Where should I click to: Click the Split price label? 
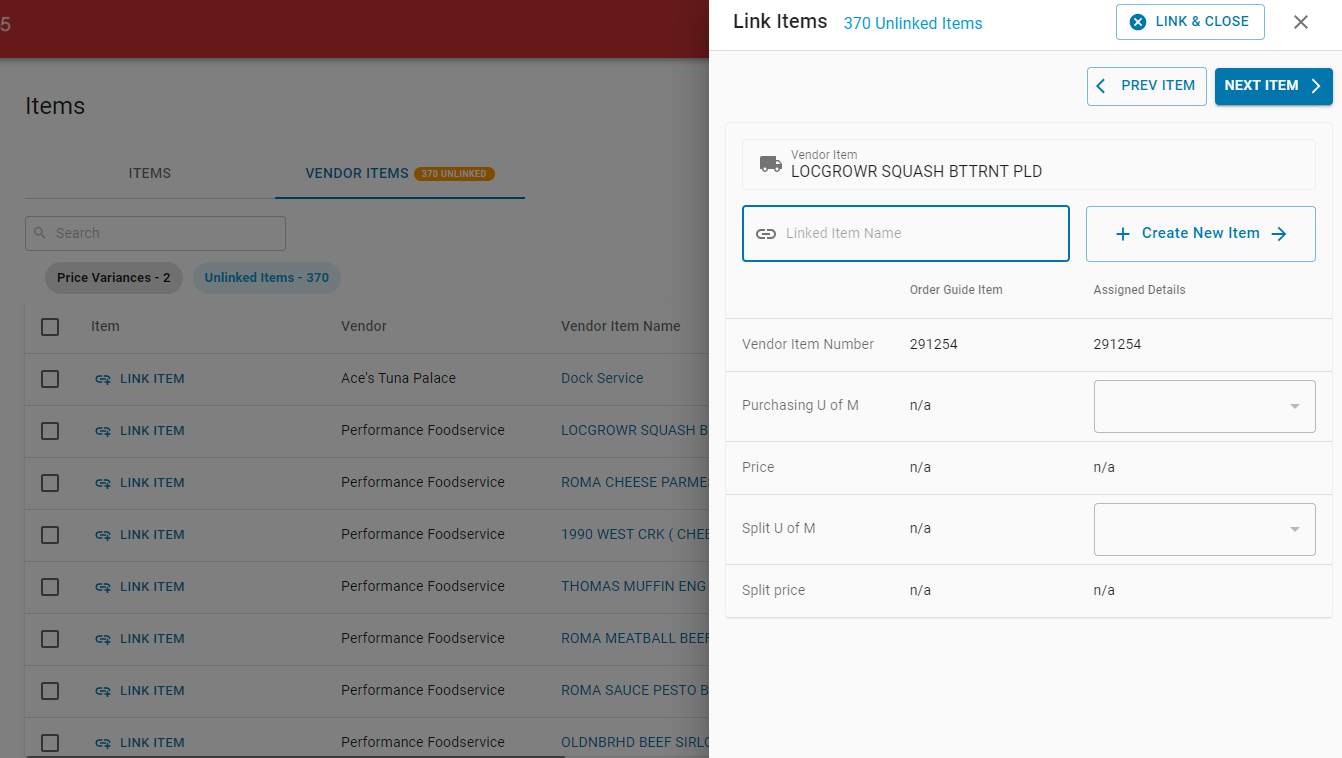click(773, 591)
